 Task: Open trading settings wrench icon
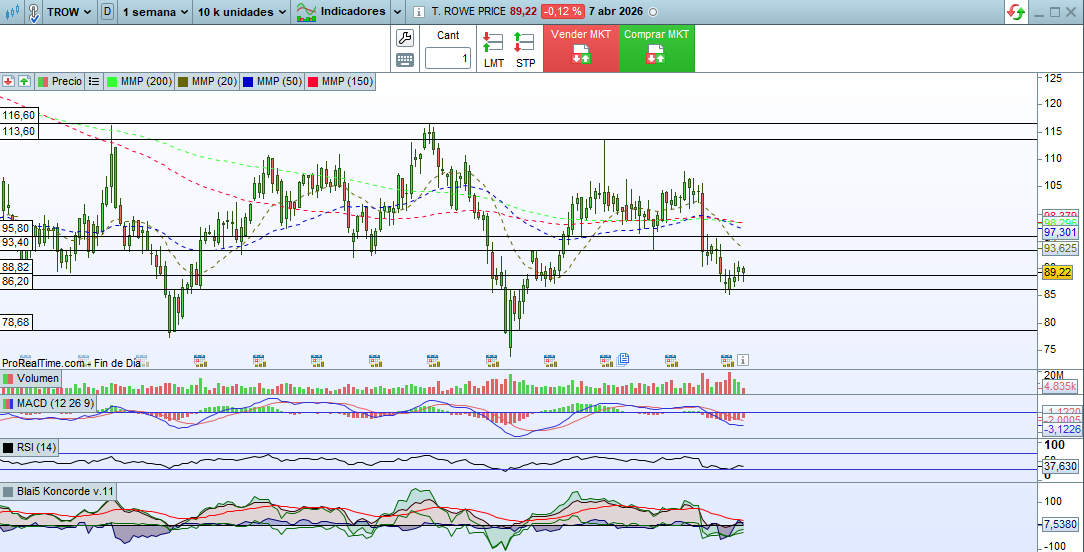[404, 38]
